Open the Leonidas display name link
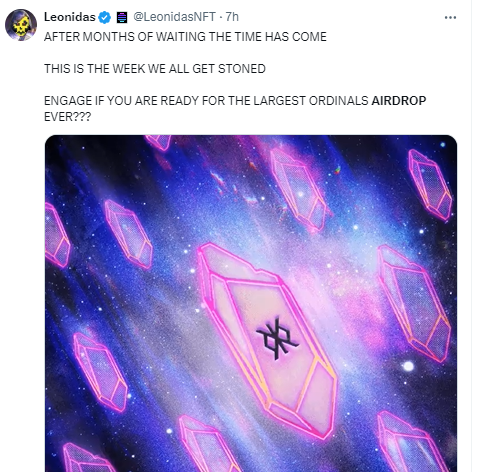Screen dimensions: 480x472 click(70, 17)
